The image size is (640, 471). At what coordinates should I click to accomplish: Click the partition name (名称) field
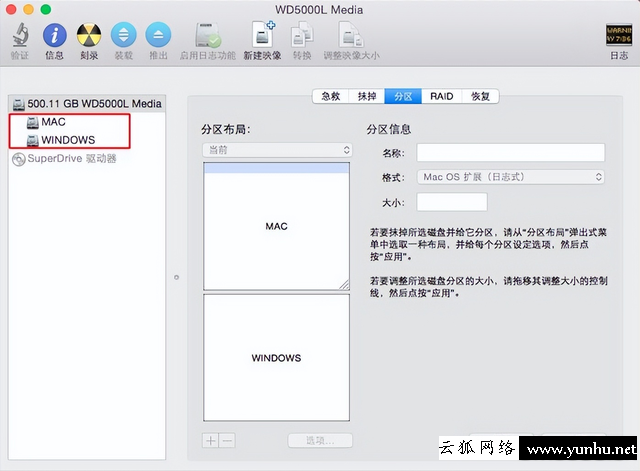tap(511, 153)
